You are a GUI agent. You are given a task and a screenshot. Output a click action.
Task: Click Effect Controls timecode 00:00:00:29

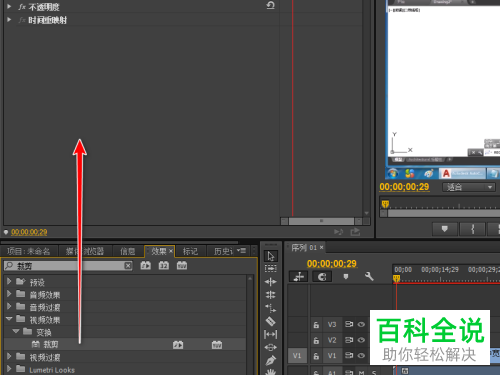(x=29, y=232)
